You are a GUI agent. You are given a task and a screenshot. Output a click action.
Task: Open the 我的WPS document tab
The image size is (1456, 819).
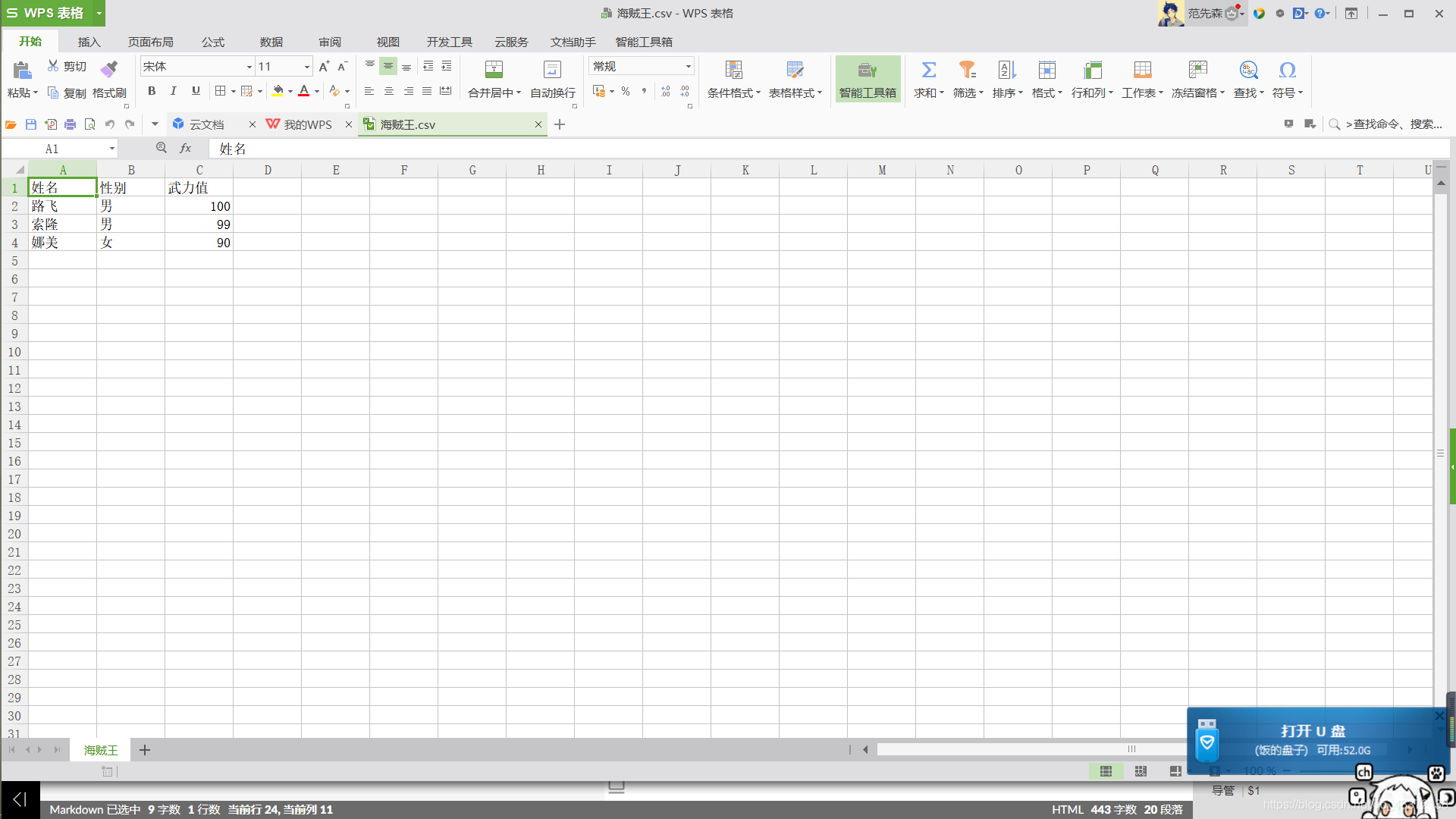click(x=307, y=124)
